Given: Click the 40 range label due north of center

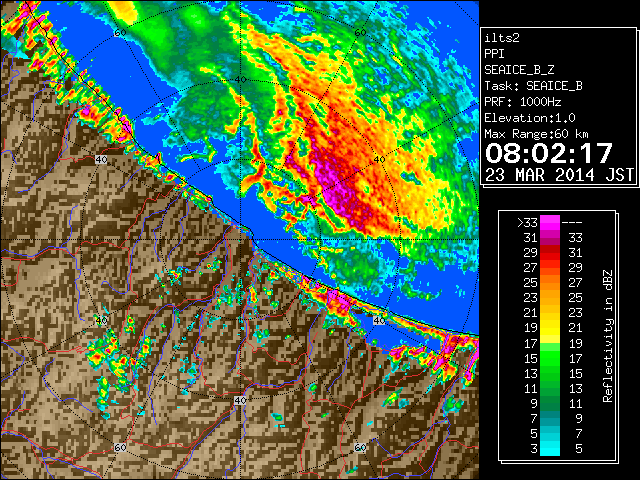Looking at the screenshot, I should pos(240,79).
